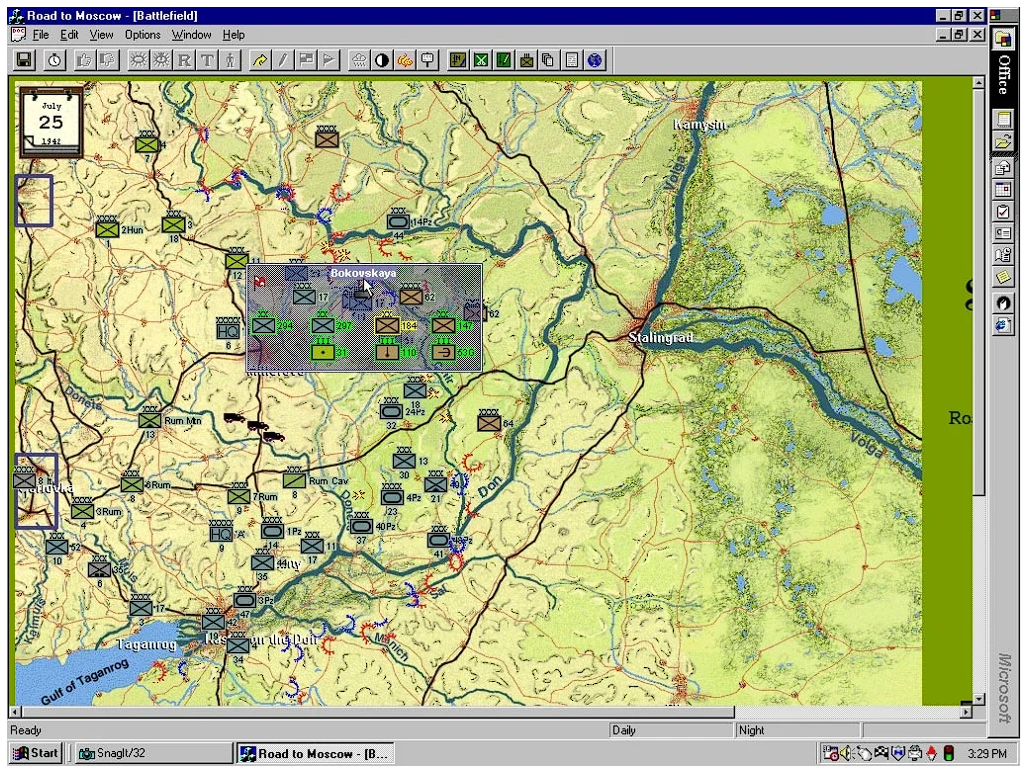Click the Office shortcut bar sticky note icon
Viewport: 1025px width, 770px height.
1003,278
